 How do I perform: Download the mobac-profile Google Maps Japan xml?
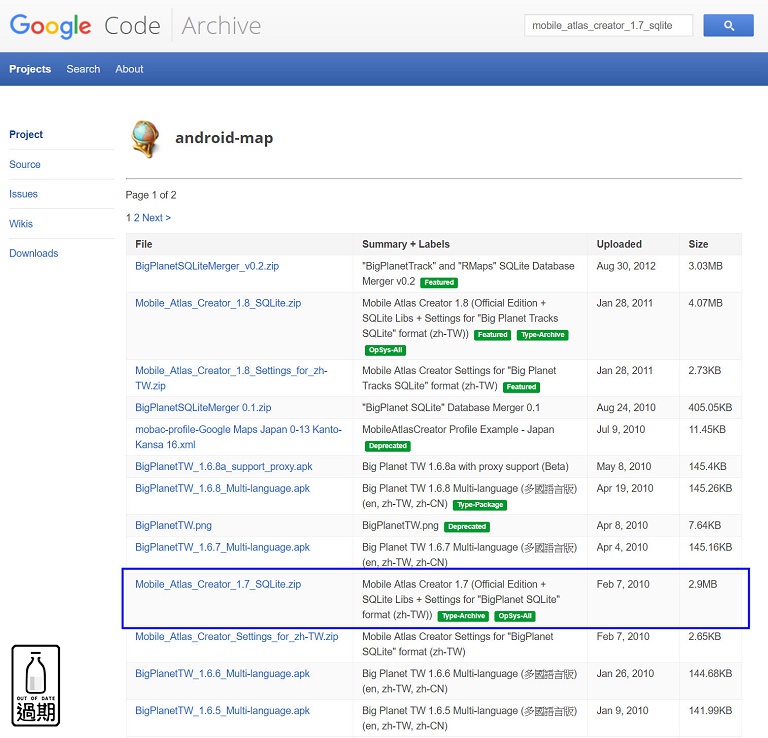(x=239, y=437)
